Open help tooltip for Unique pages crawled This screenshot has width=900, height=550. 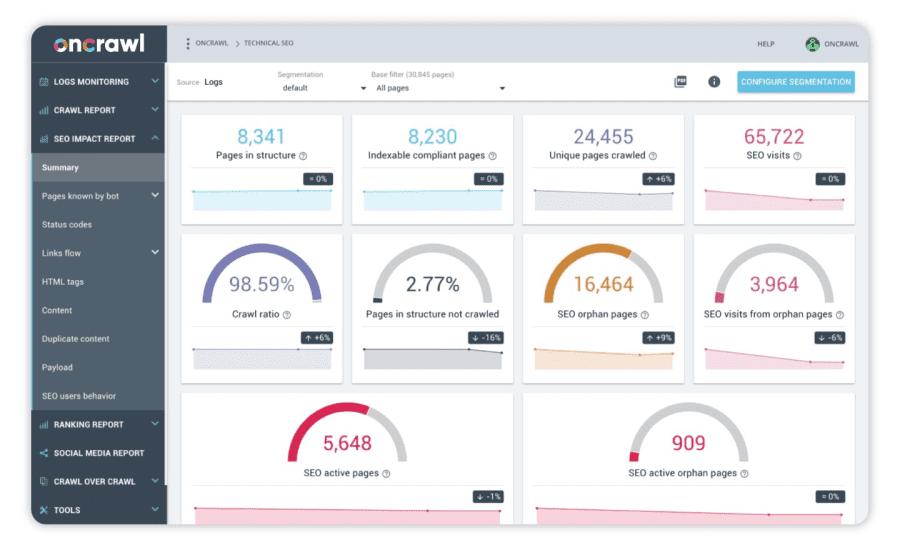[x=653, y=156]
